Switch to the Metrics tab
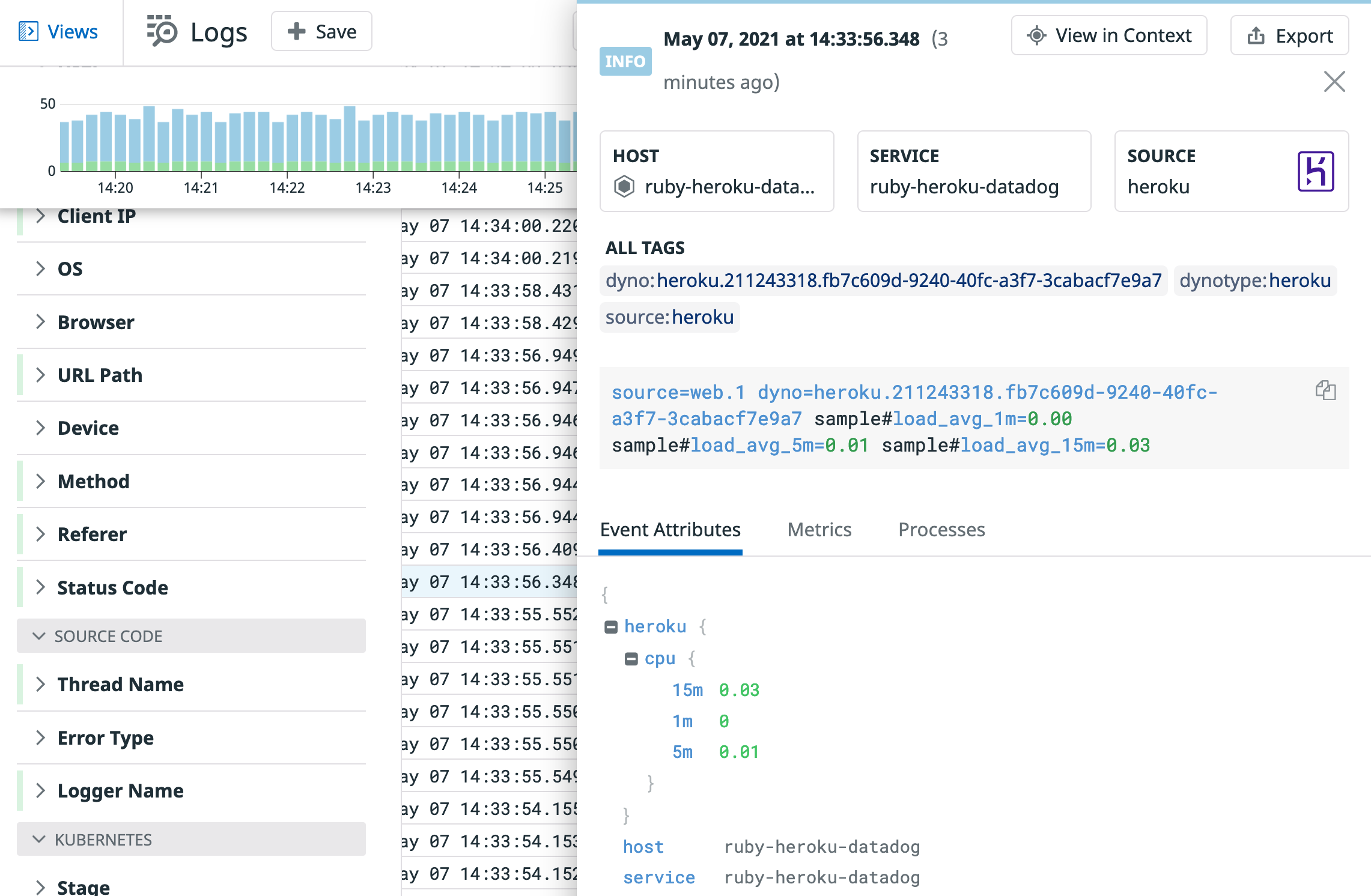Screen dimensions: 1371x896 (819, 530)
